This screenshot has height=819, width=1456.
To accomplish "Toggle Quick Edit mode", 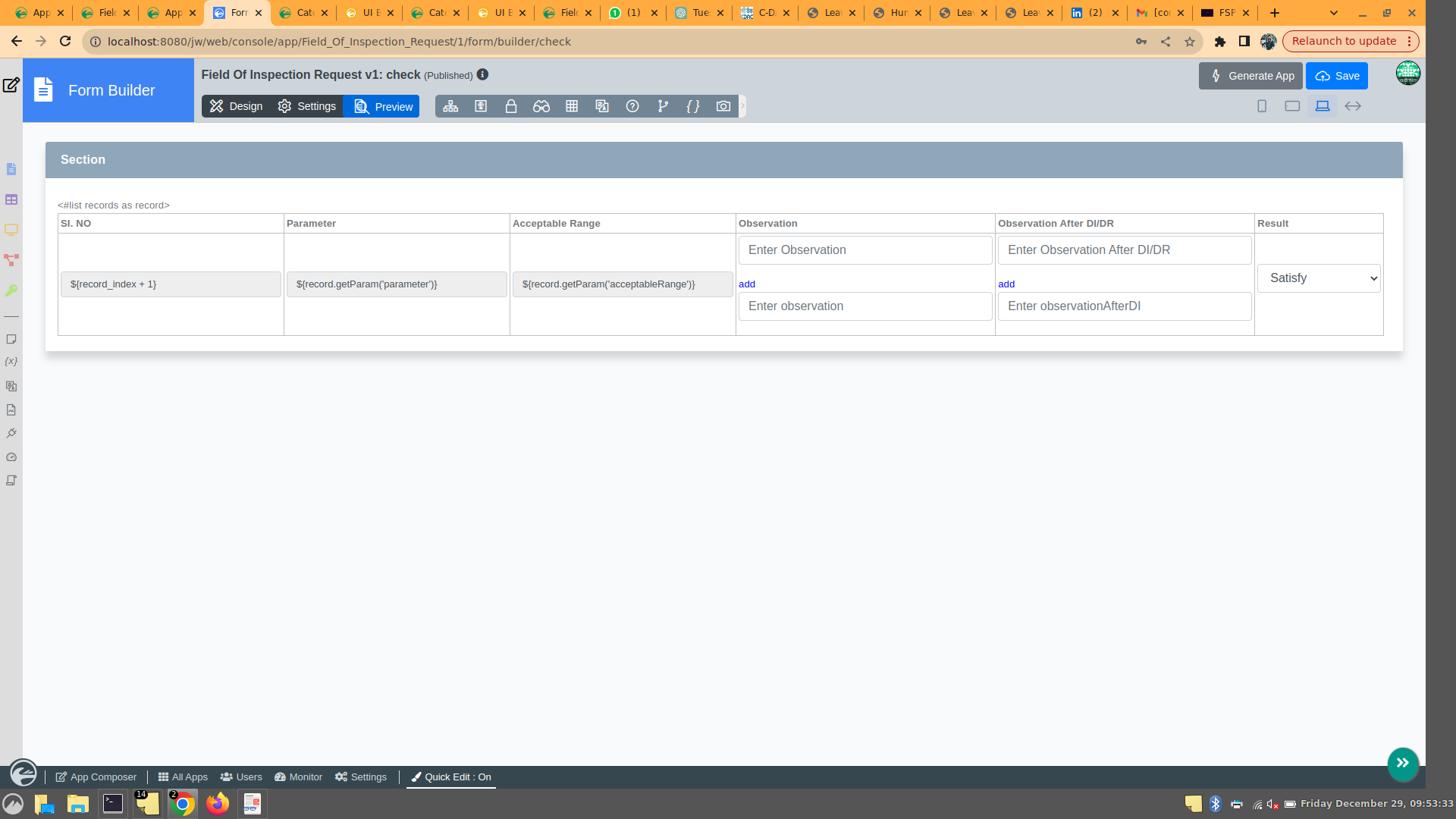I will [x=451, y=777].
